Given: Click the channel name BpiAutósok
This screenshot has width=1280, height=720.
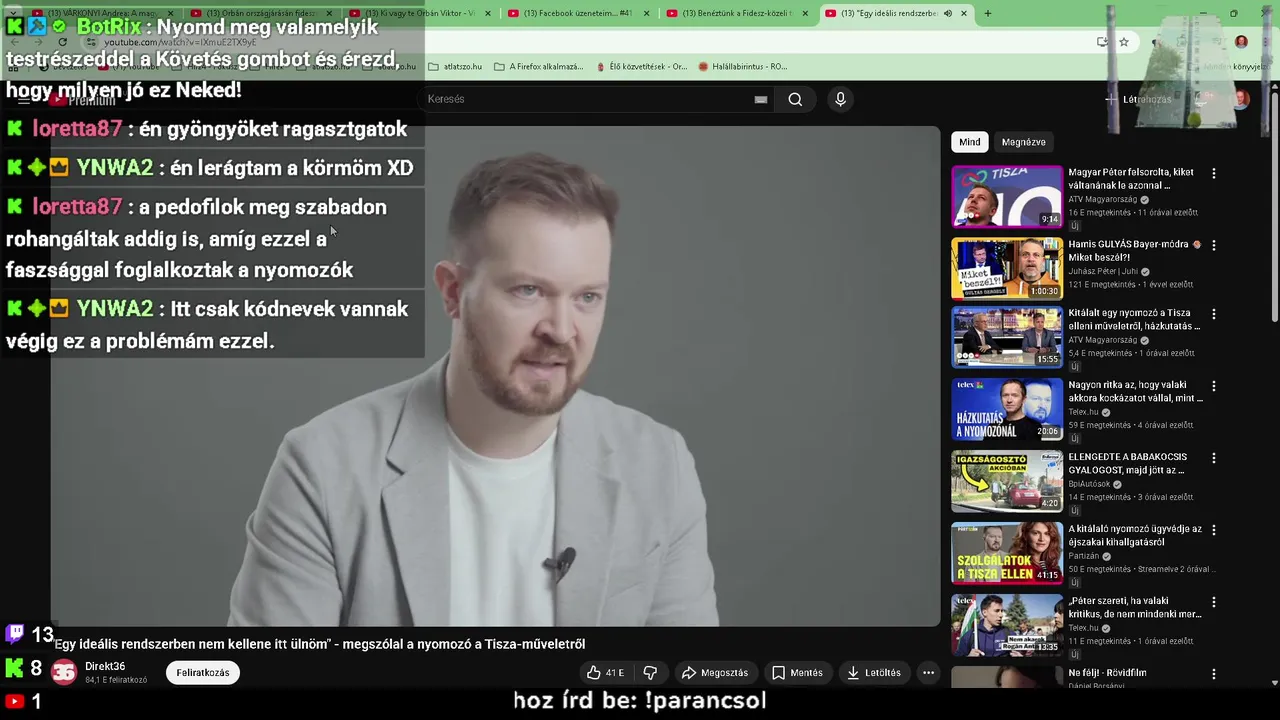Looking at the screenshot, I should click(x=1089, y=484).
